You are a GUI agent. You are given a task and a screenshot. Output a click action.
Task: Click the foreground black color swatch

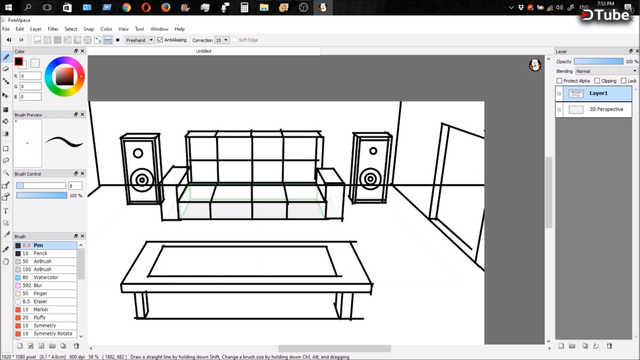(19, 62)
